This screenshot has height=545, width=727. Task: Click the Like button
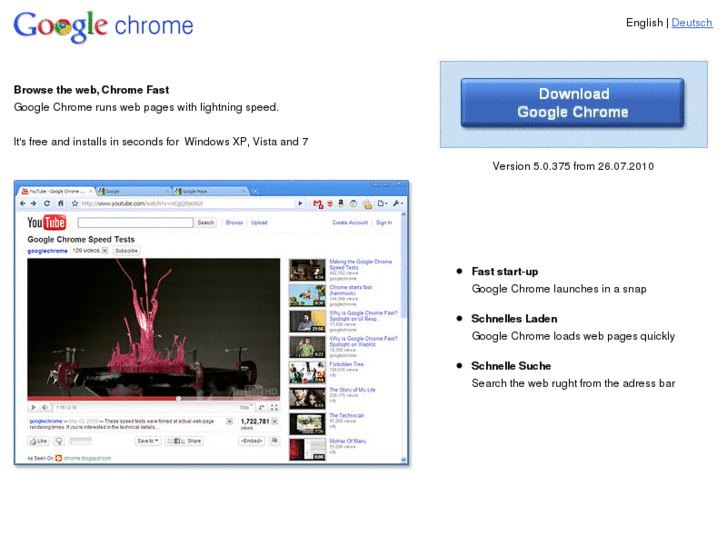(x=38, y=441)
